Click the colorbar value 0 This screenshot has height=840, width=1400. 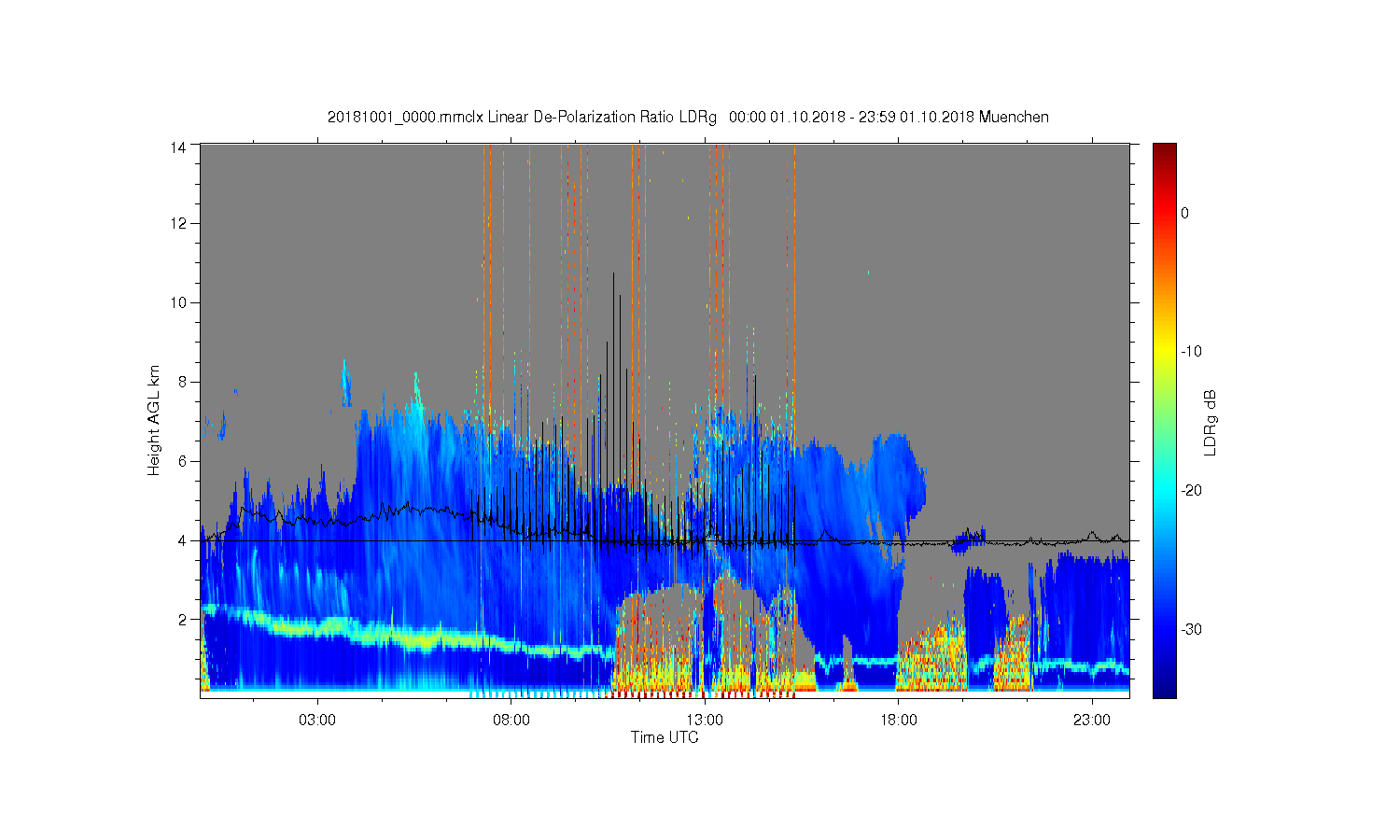click(x=1185, y=213)
